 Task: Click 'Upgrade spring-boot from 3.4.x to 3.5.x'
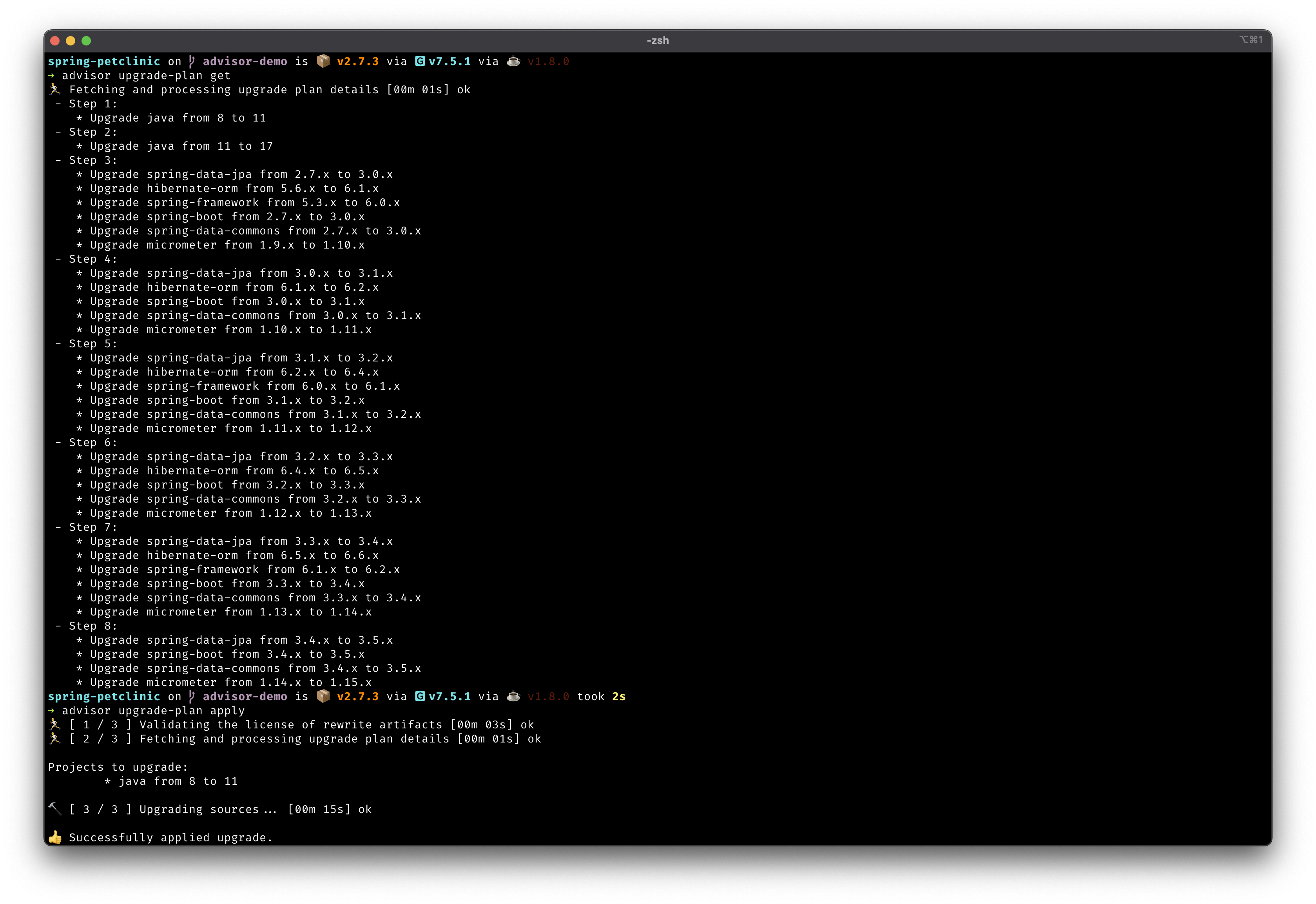227,654
